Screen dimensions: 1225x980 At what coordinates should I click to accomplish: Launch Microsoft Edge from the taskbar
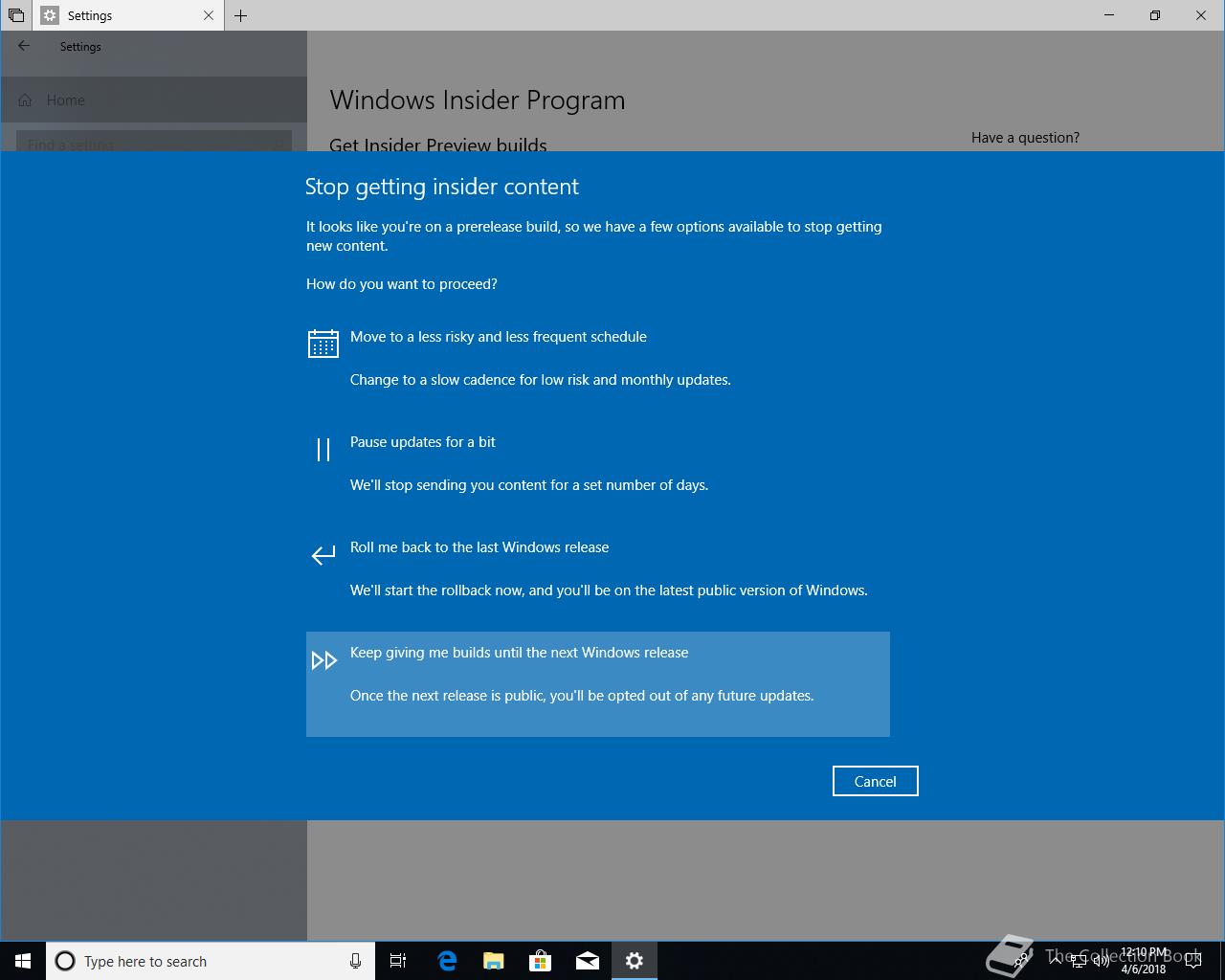click(x=447, y=961)
